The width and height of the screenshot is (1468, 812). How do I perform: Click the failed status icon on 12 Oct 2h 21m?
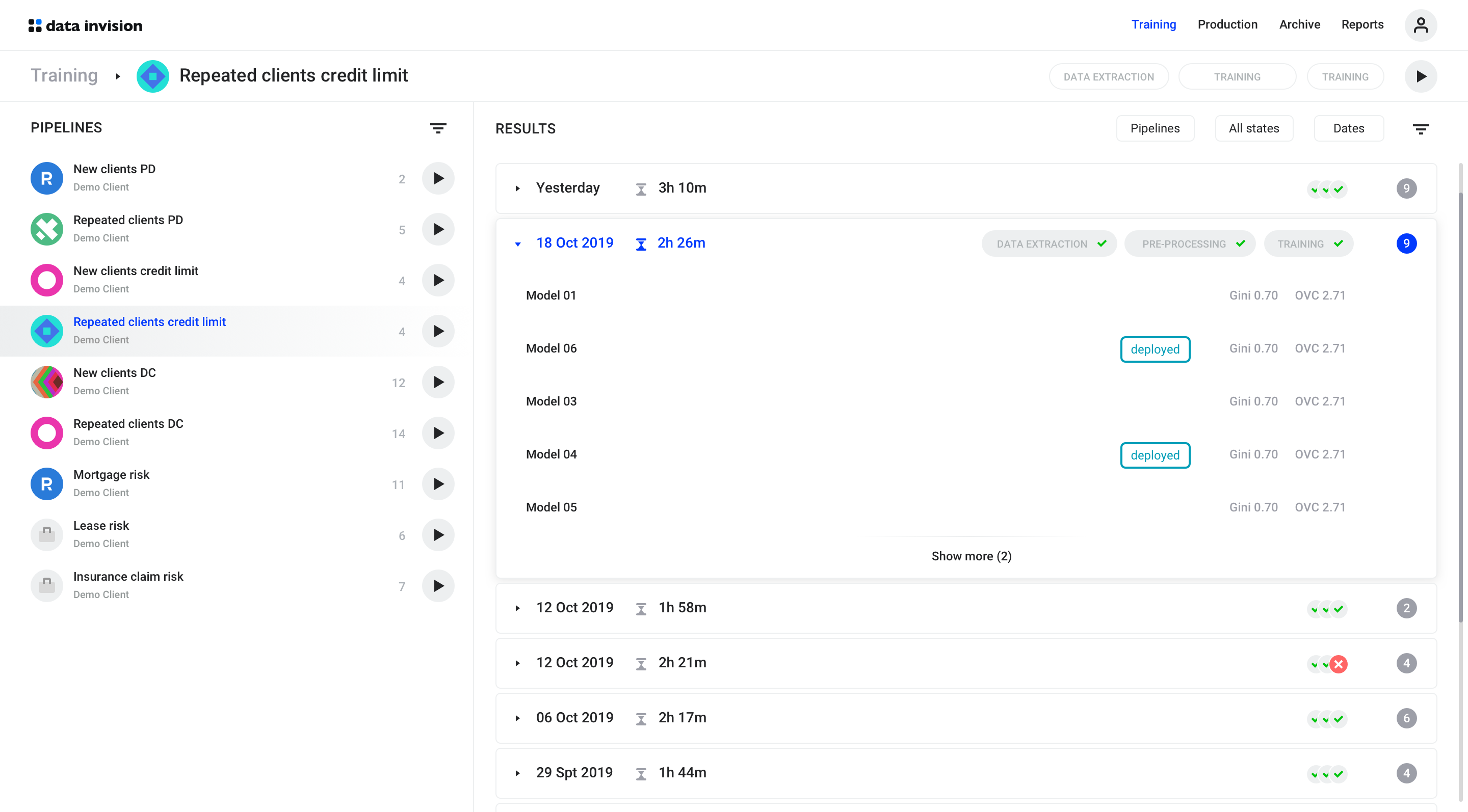(1338, 664)
